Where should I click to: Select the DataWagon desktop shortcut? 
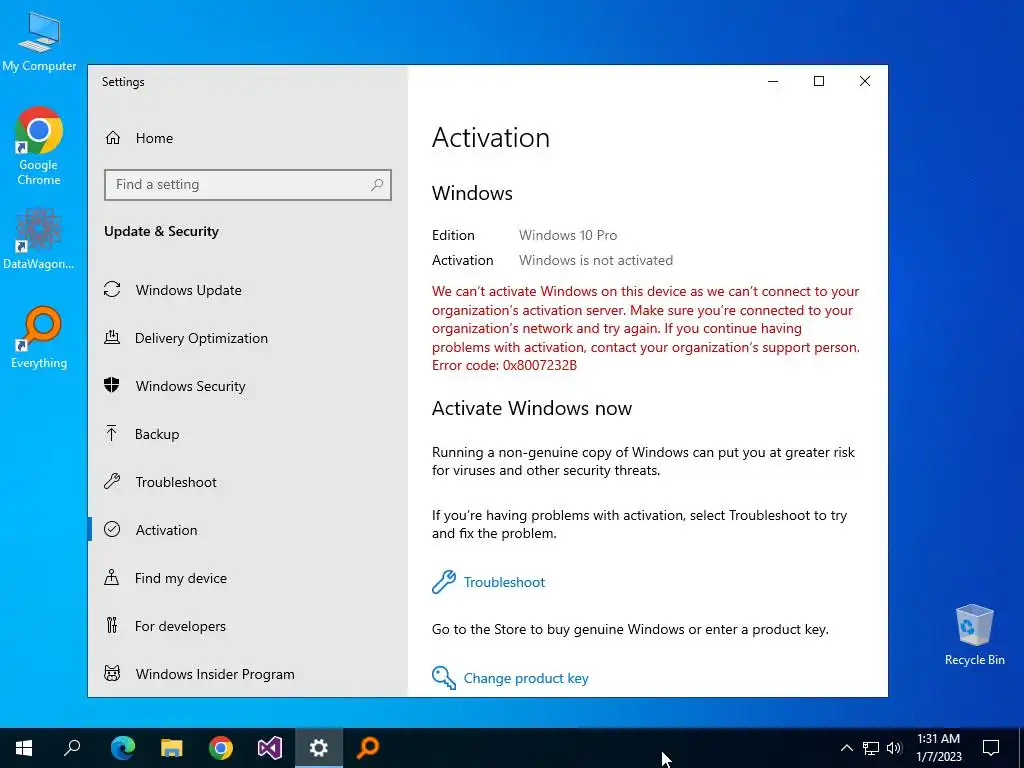tap(39, 238)
